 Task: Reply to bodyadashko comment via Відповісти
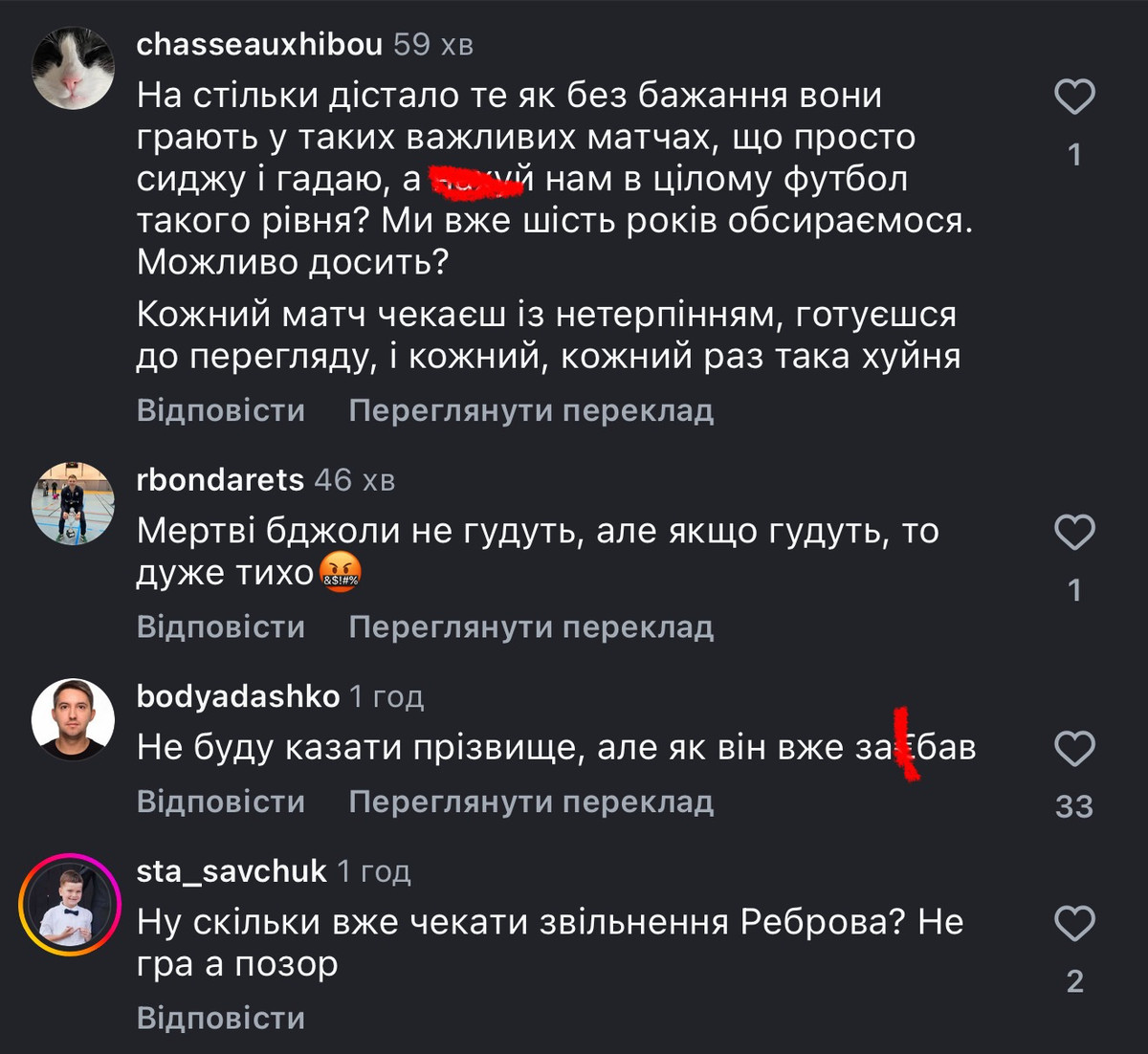221,801
